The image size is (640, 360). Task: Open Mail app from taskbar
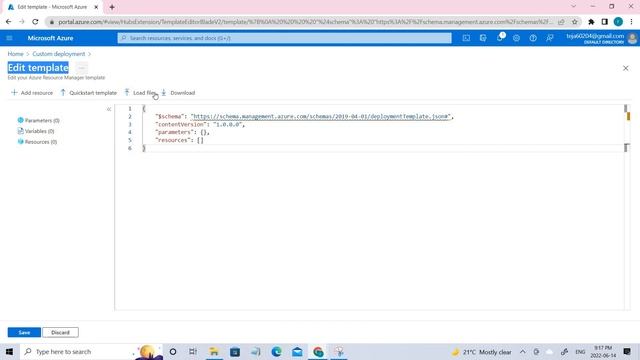[x=297, y=351]
